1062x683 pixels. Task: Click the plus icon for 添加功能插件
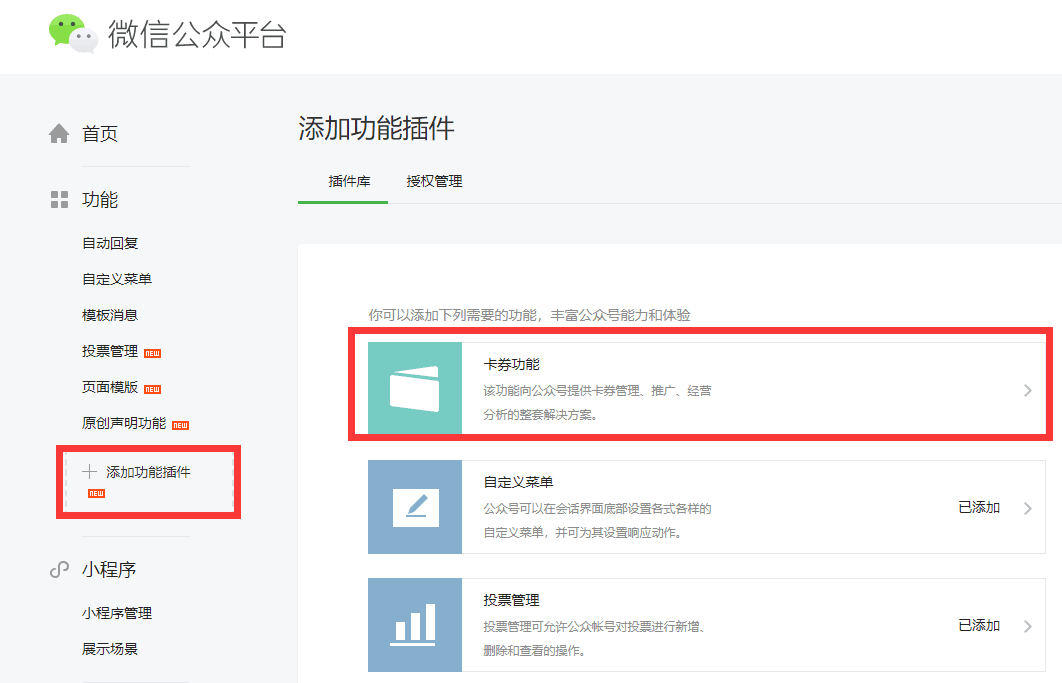[90, 472]
